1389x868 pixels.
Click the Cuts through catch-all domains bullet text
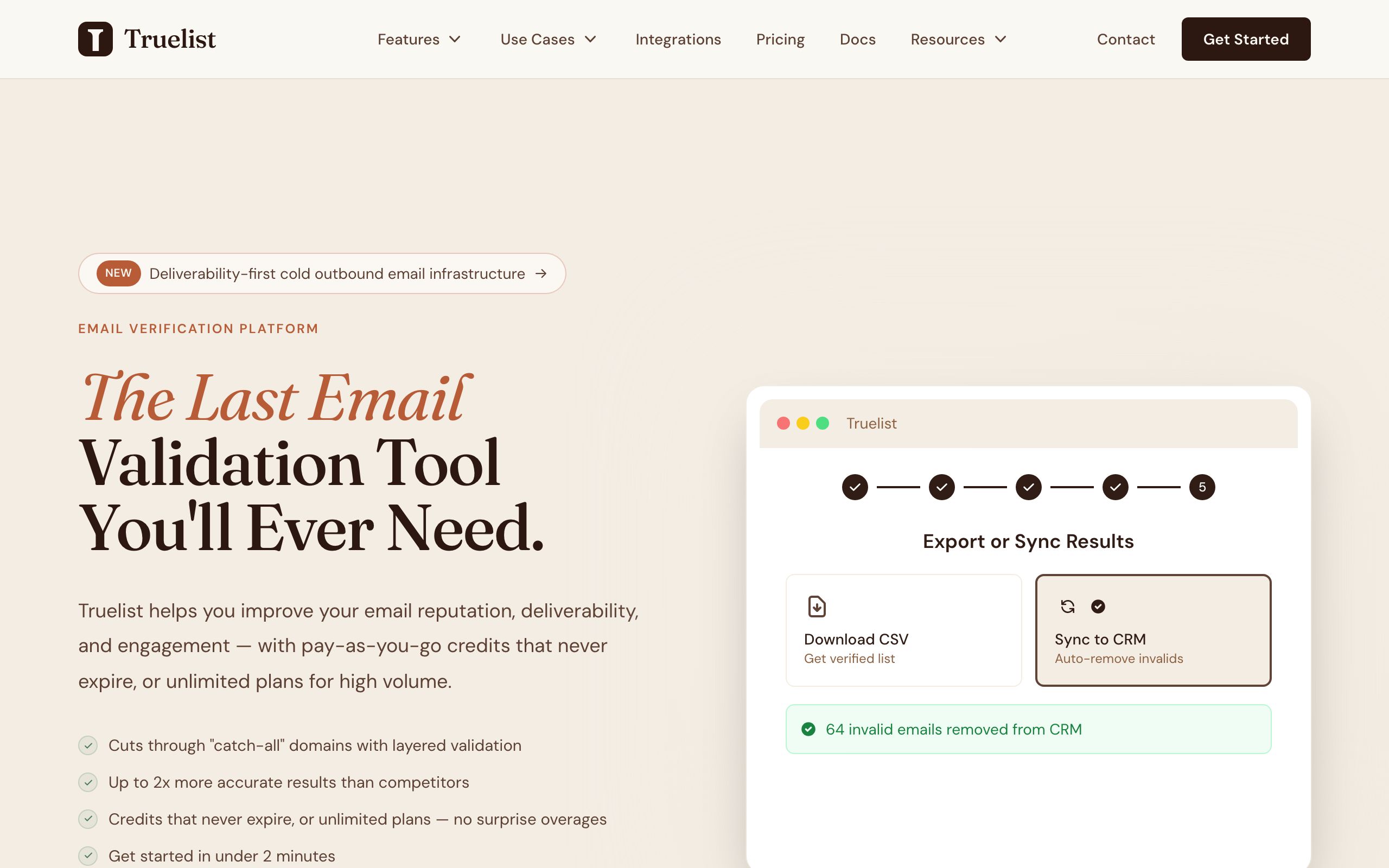[x=315, y=745]
